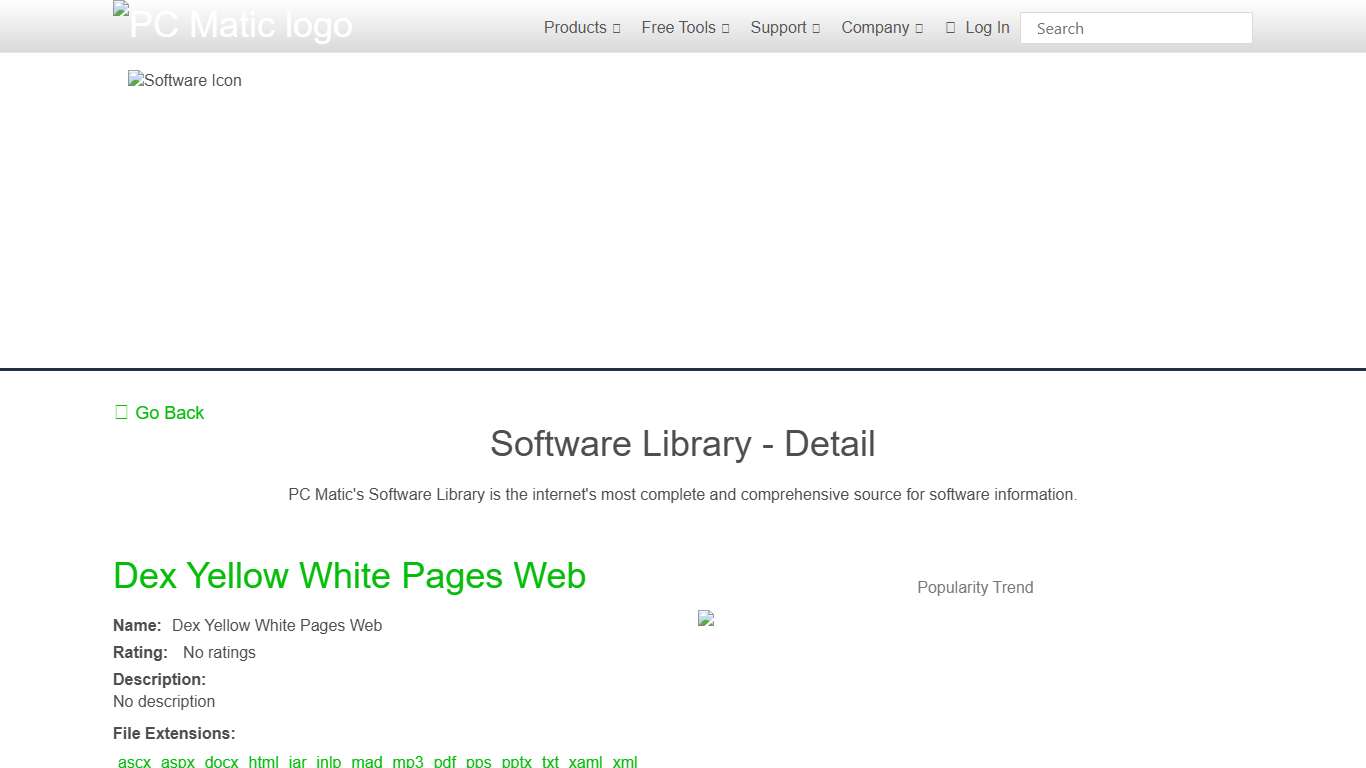Select the Company menu item

point(874,27)
